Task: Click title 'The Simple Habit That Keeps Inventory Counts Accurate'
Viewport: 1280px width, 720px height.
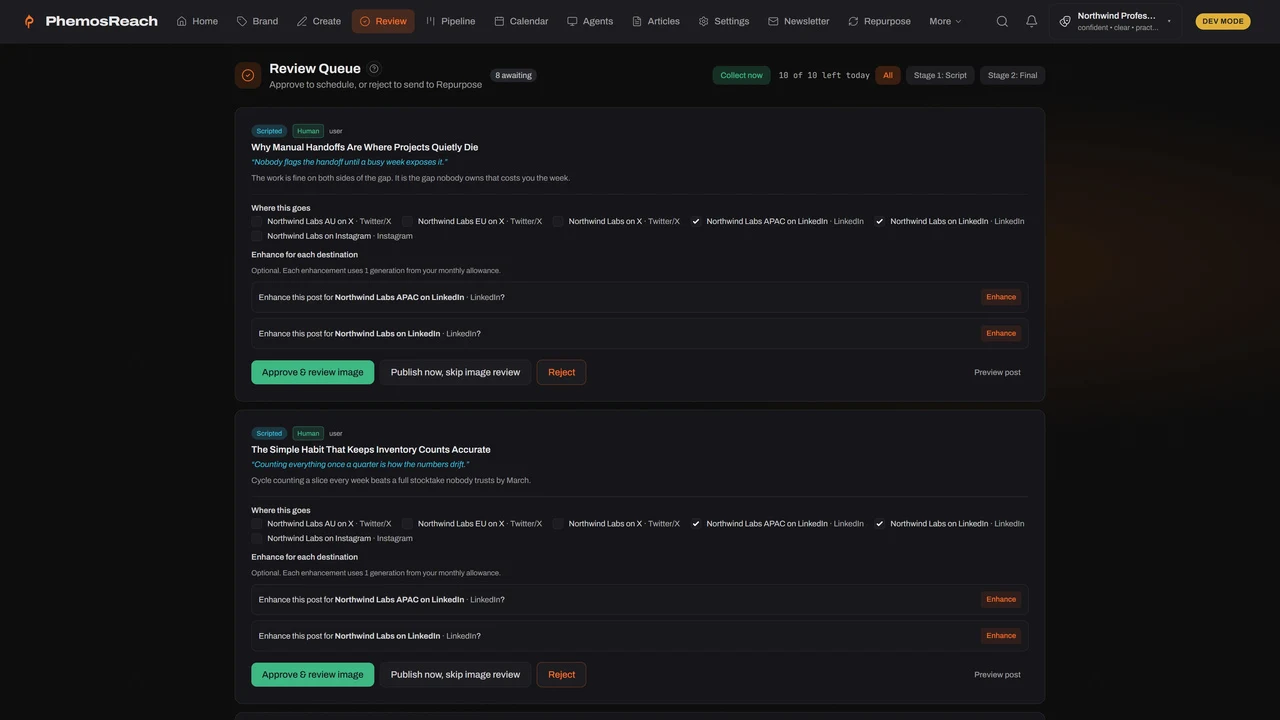Action: (371, 449)
